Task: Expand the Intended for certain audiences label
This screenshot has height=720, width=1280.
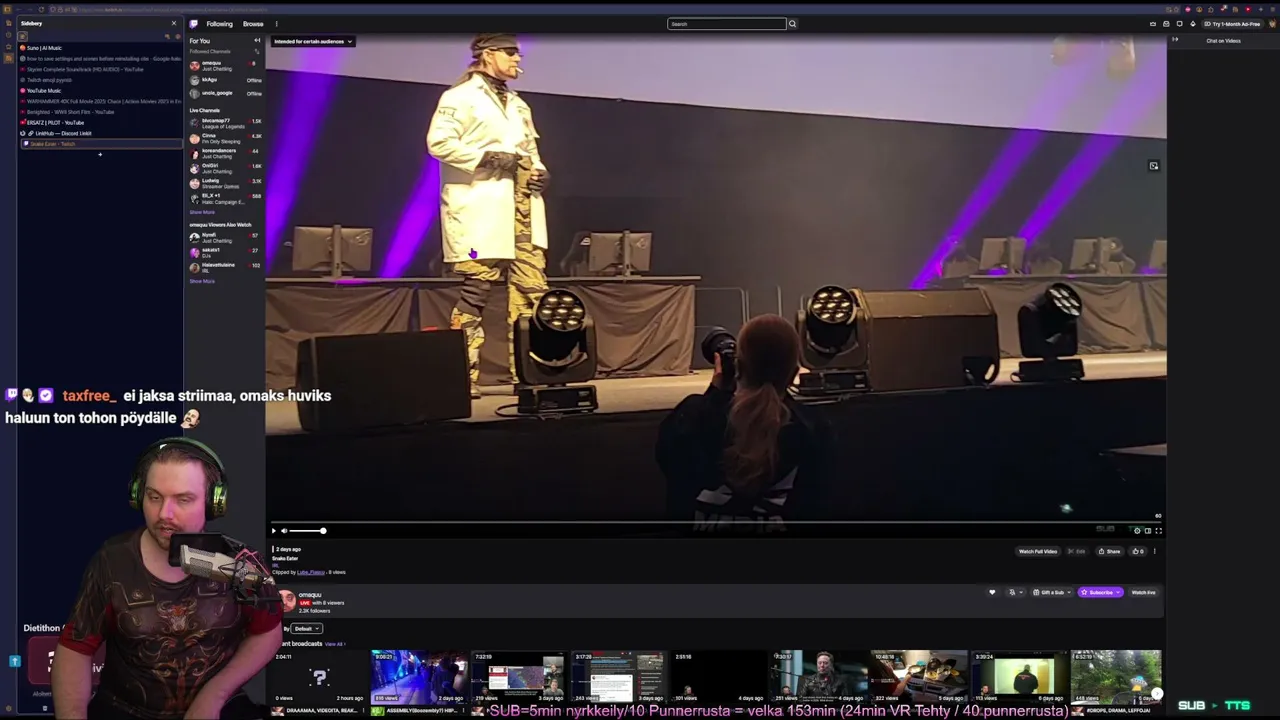Action: pos(313,41)
